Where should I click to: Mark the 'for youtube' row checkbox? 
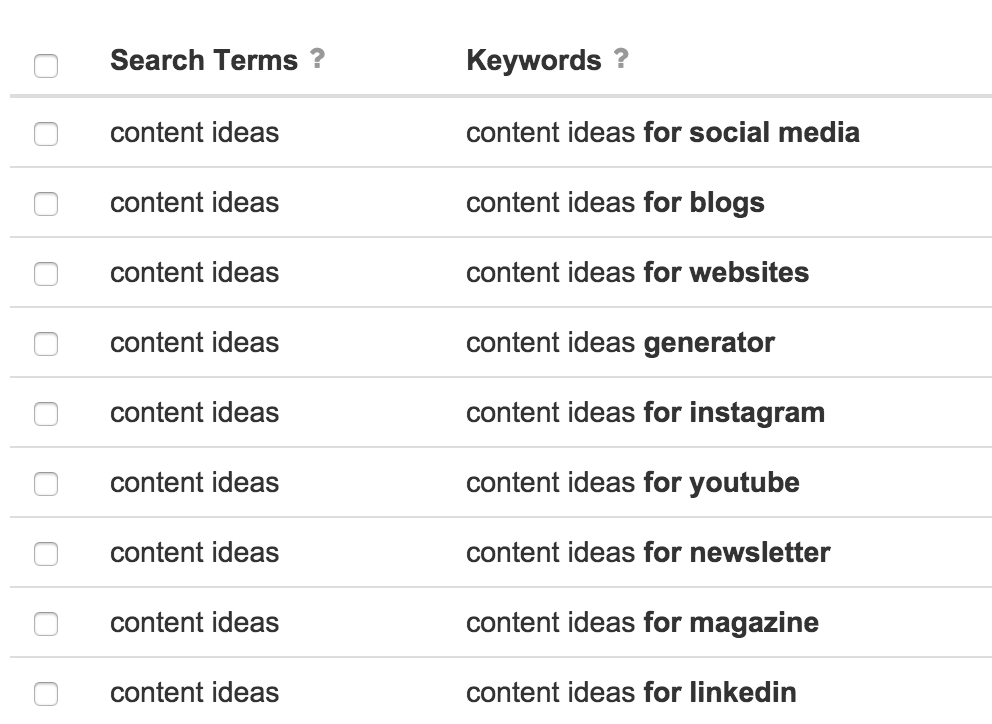(x=46, y=484)
